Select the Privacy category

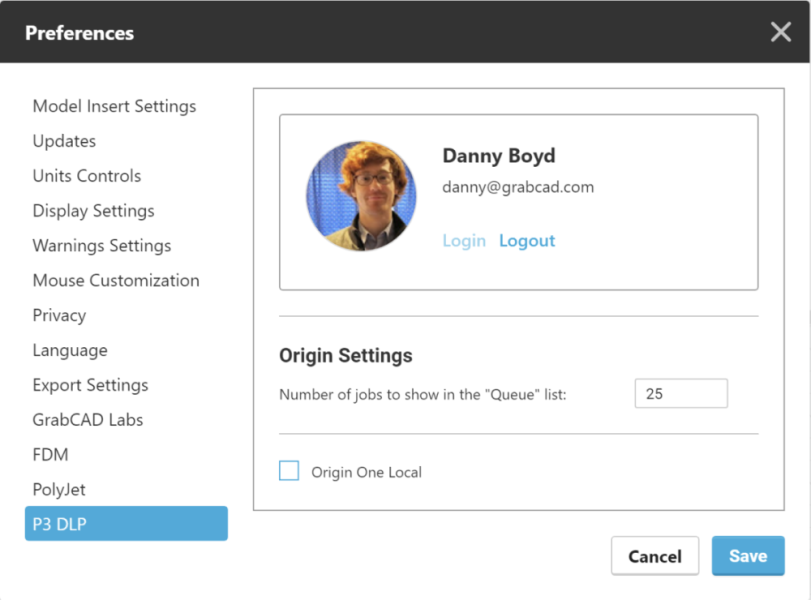[x=59, y=315]
